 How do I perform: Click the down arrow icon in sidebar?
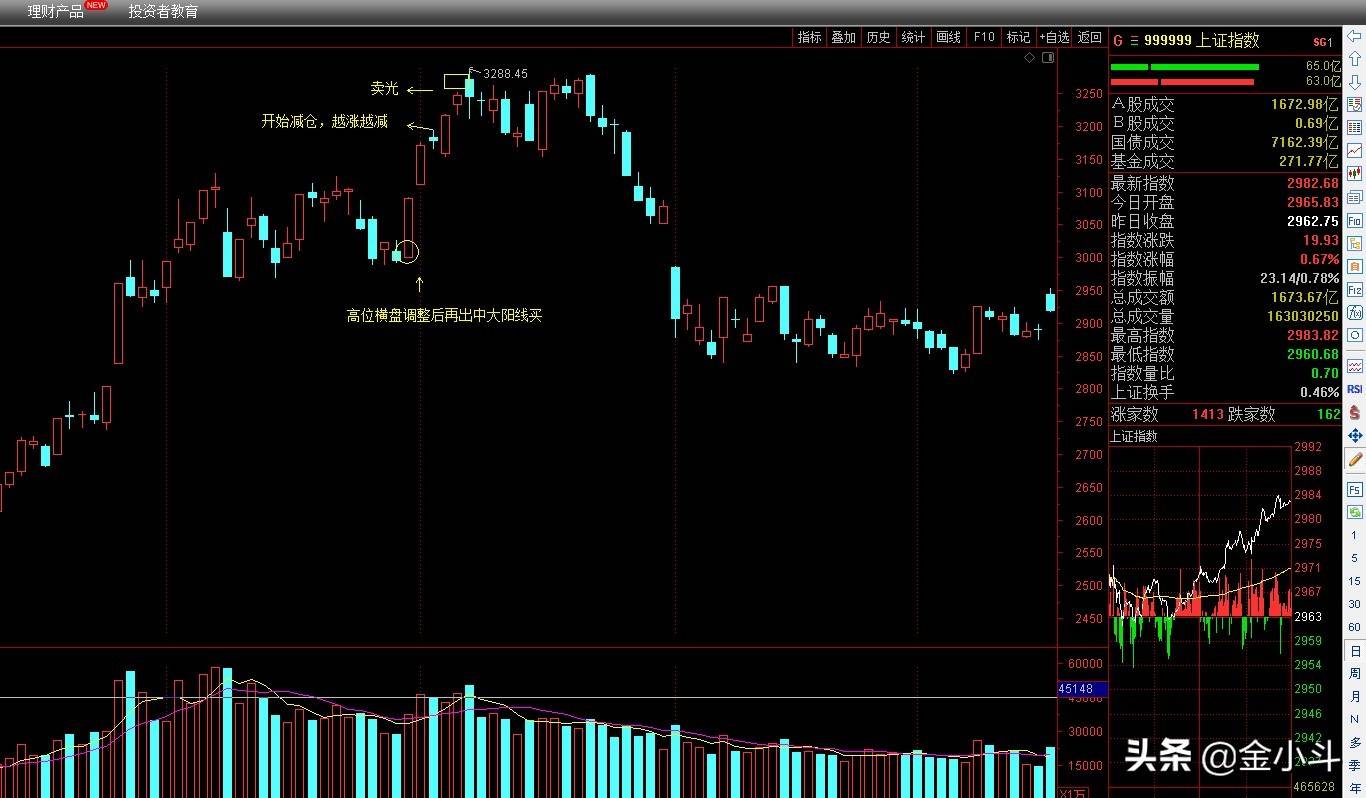pyautogui.click(x=1355, y=81)
